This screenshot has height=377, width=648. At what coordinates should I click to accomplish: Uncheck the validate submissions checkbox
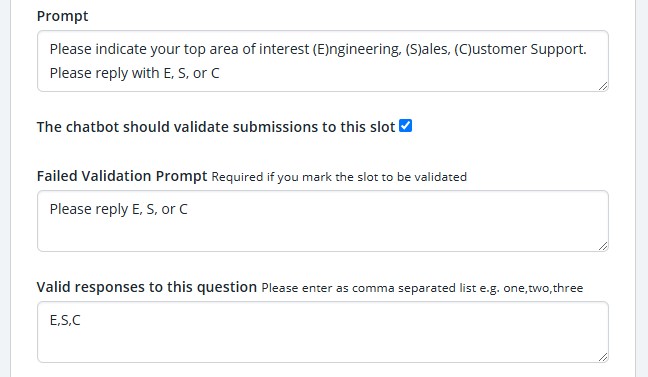tap(405, 126)
